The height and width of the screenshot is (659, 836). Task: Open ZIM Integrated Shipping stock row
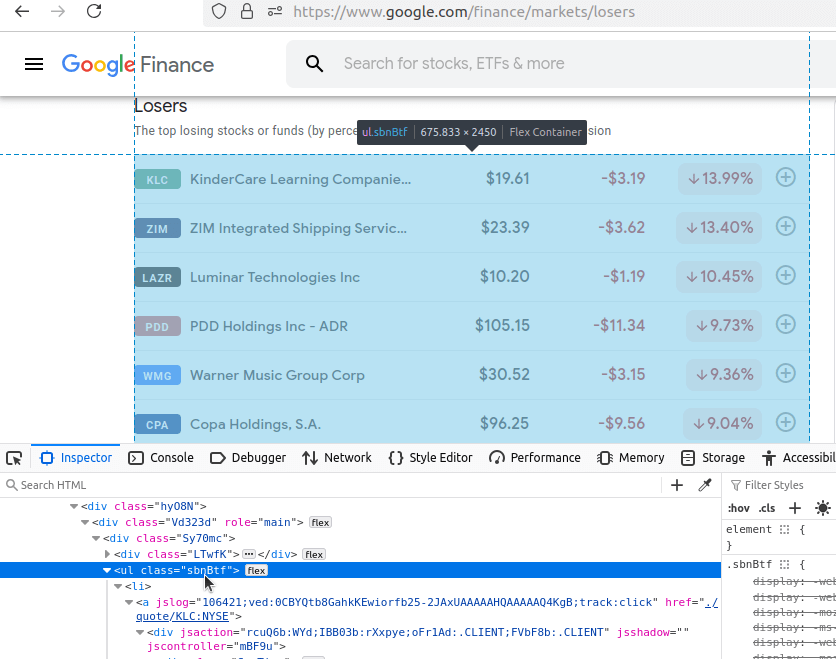pyautogui.click(x=298, y=228)
